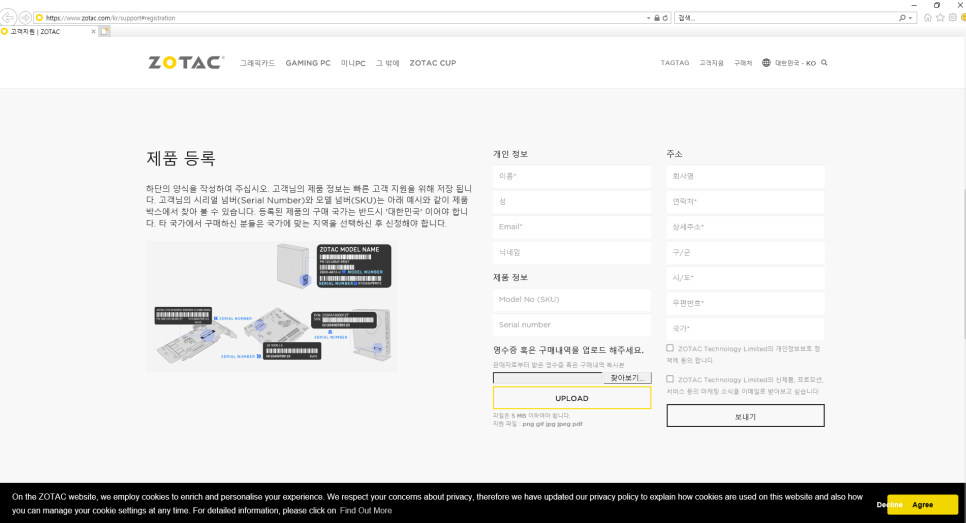Viewport: 966px width, 523px height.
Task: Click the 닉네임 nickname field
Action: pos(572,252)
